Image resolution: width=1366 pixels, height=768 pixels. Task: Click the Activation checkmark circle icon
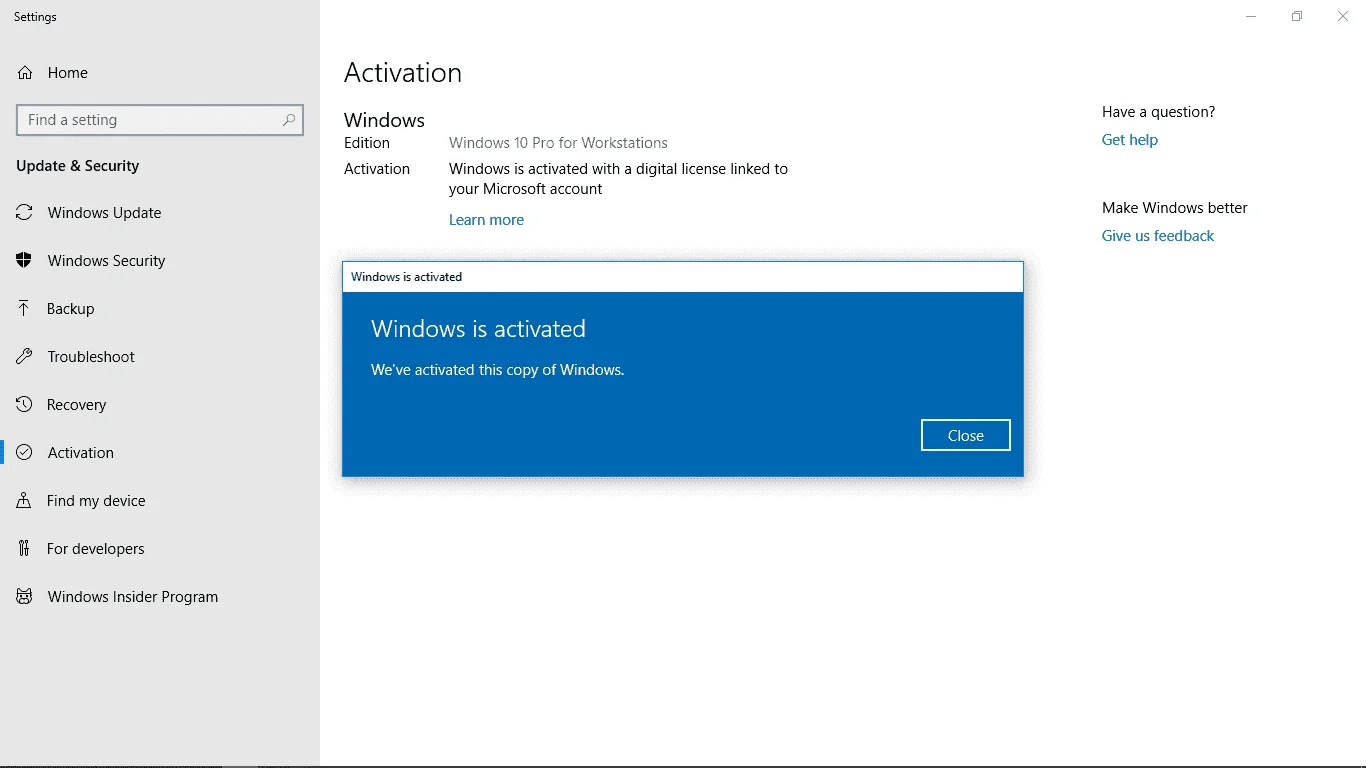[25, 453]
